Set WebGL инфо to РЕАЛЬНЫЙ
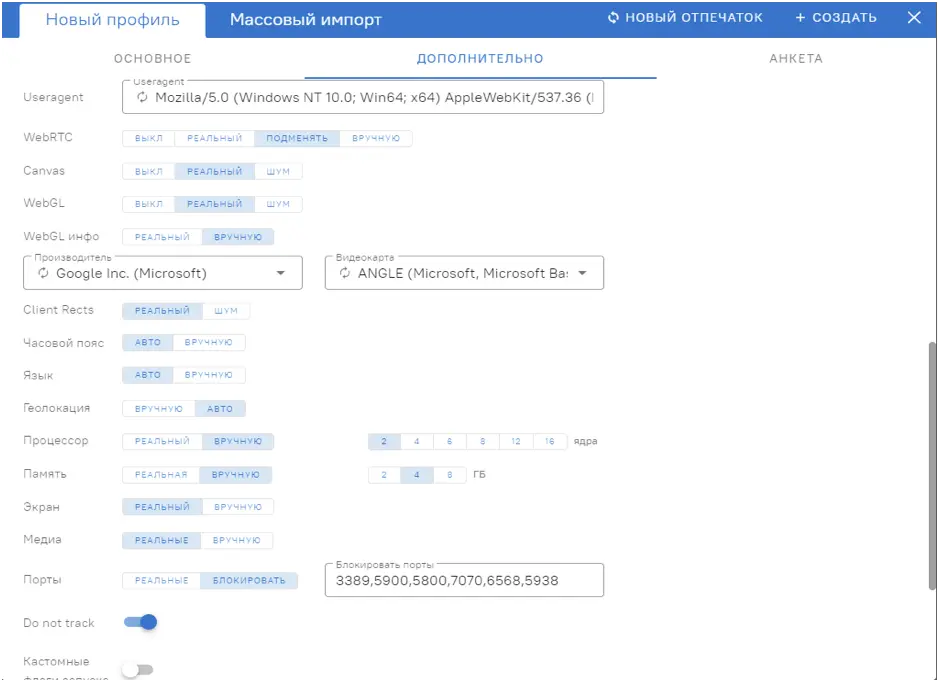 coord(162,236)
